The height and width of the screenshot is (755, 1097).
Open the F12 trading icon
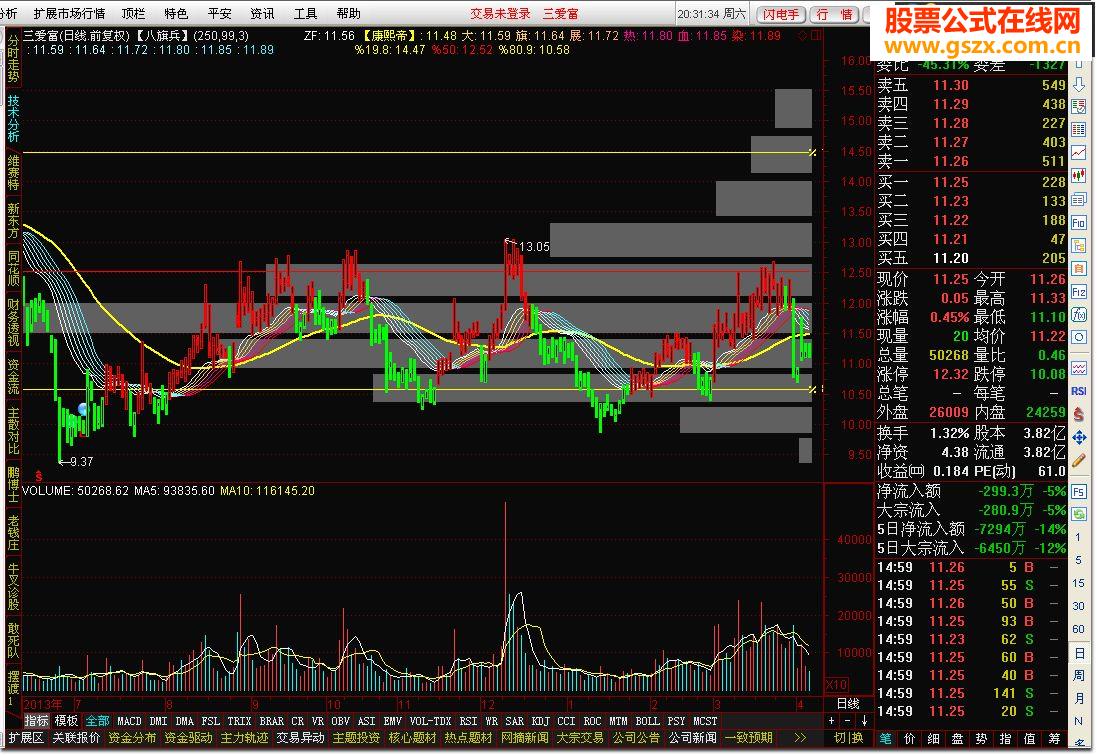1079,292
